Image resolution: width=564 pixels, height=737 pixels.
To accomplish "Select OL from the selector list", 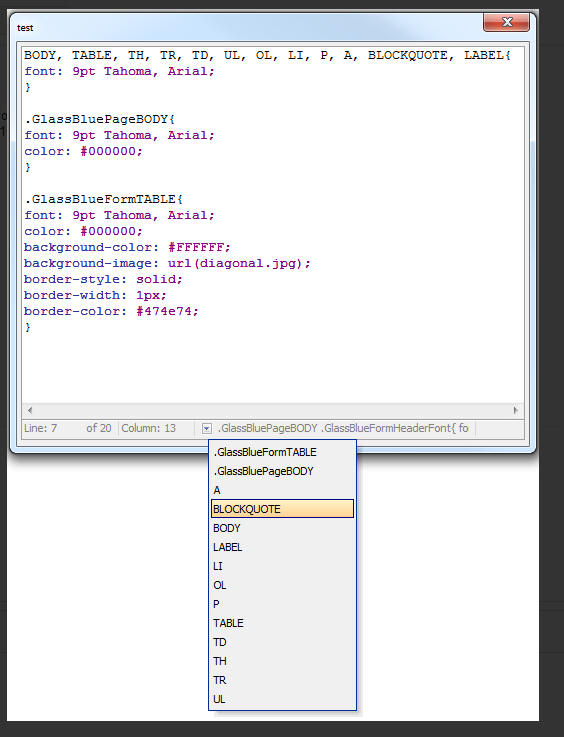I will (x=282, y=585).
